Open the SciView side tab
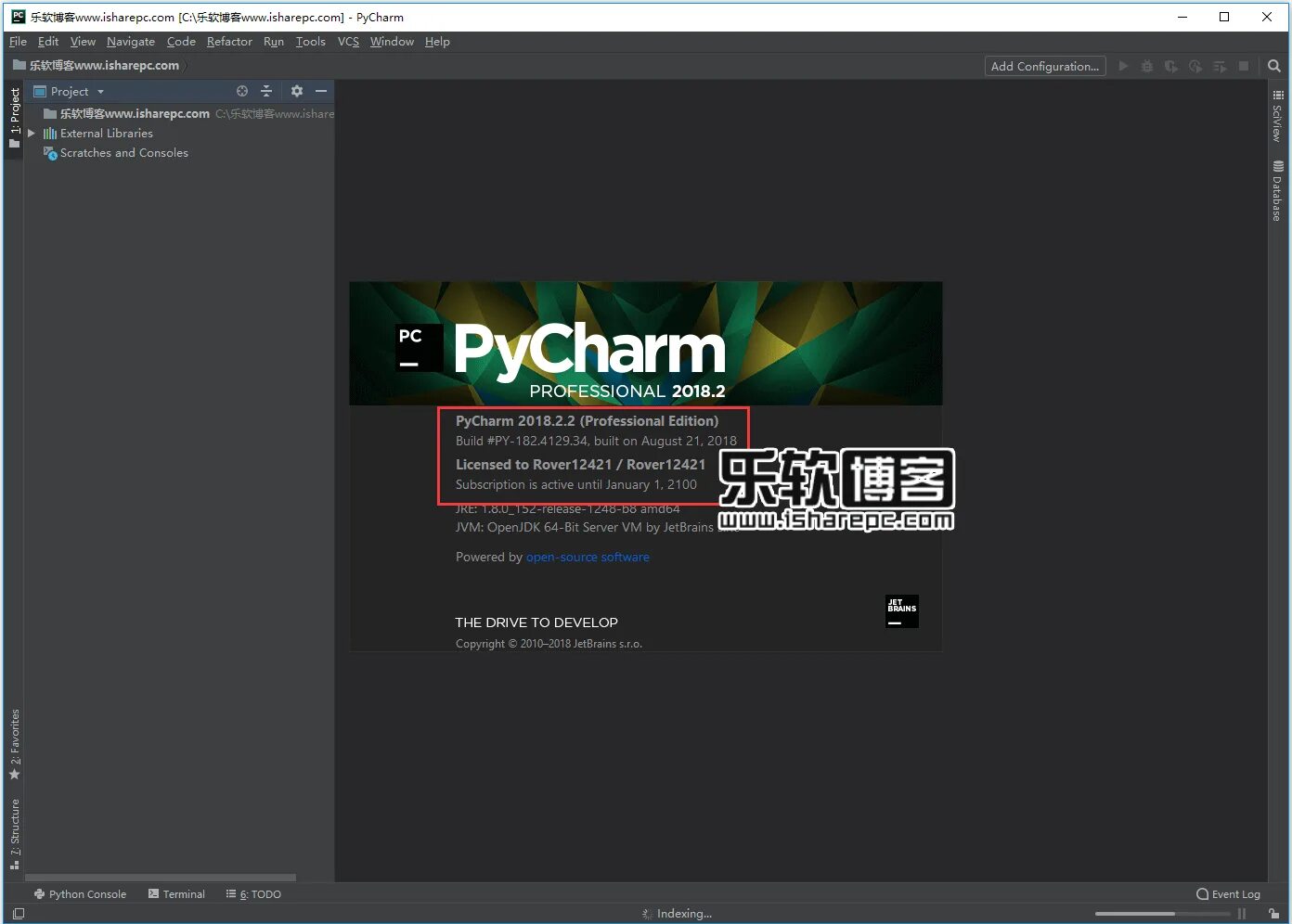 pyautogui.click(x=1278, y=116)
